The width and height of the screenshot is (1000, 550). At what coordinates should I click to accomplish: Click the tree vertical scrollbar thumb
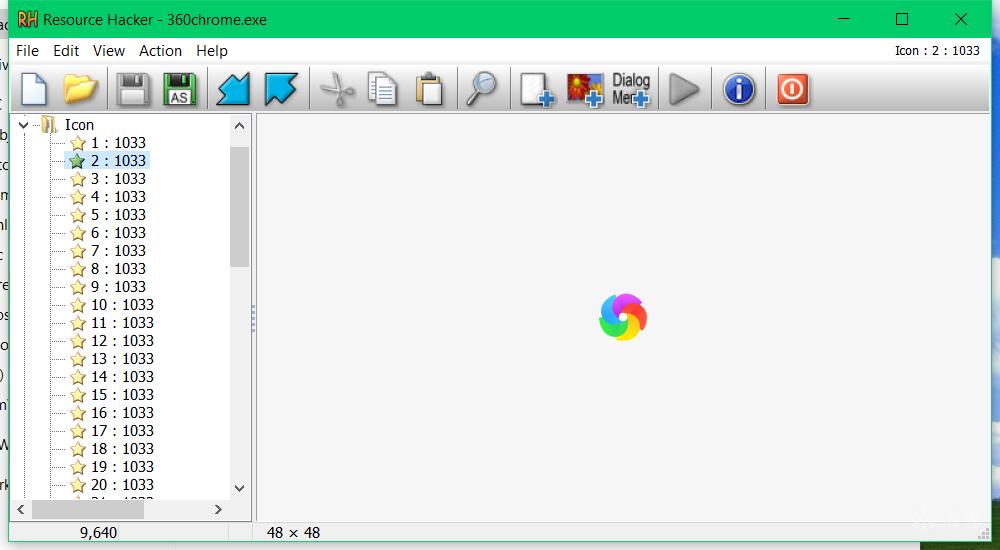point(240,207)
